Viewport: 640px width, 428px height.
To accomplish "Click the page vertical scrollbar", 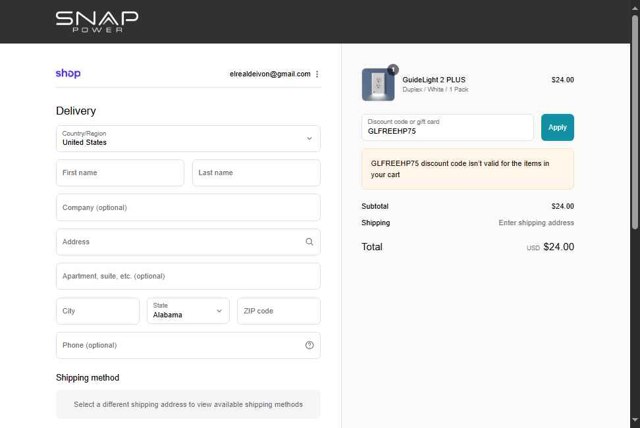I will pos(635,122).
